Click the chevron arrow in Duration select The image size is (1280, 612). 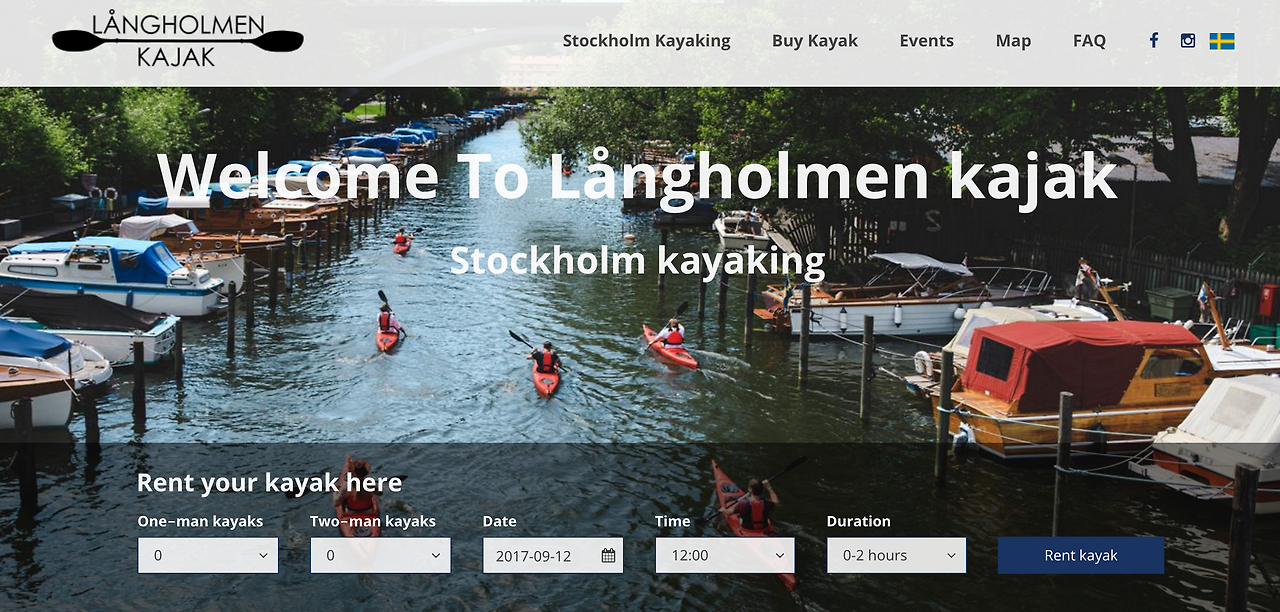[951, 556]
